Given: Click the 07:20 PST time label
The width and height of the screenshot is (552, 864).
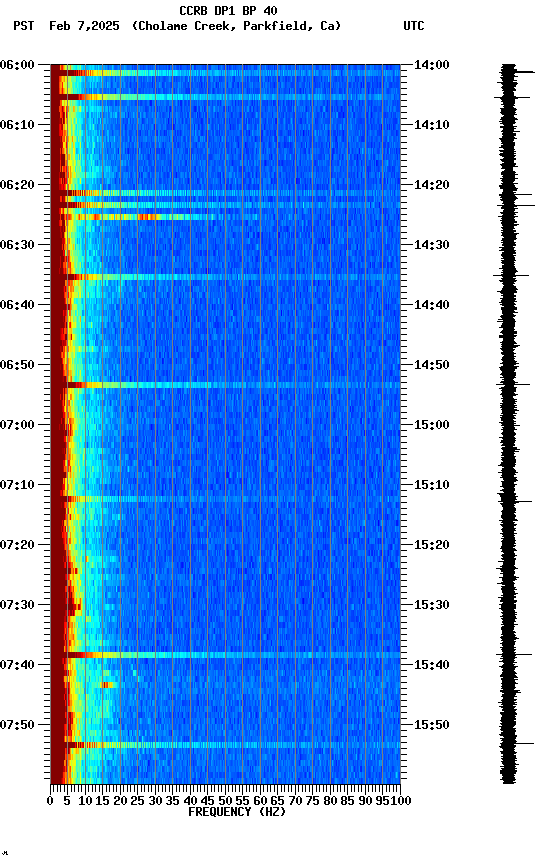Looking at the screenshot, I should pos(17,546).
